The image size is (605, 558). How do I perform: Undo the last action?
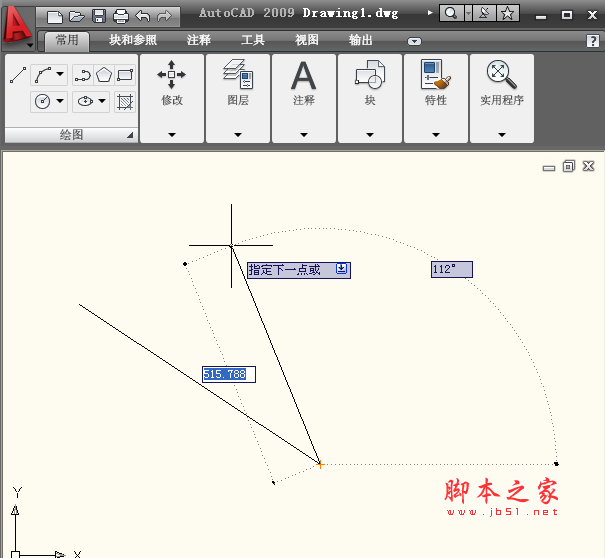143,16
